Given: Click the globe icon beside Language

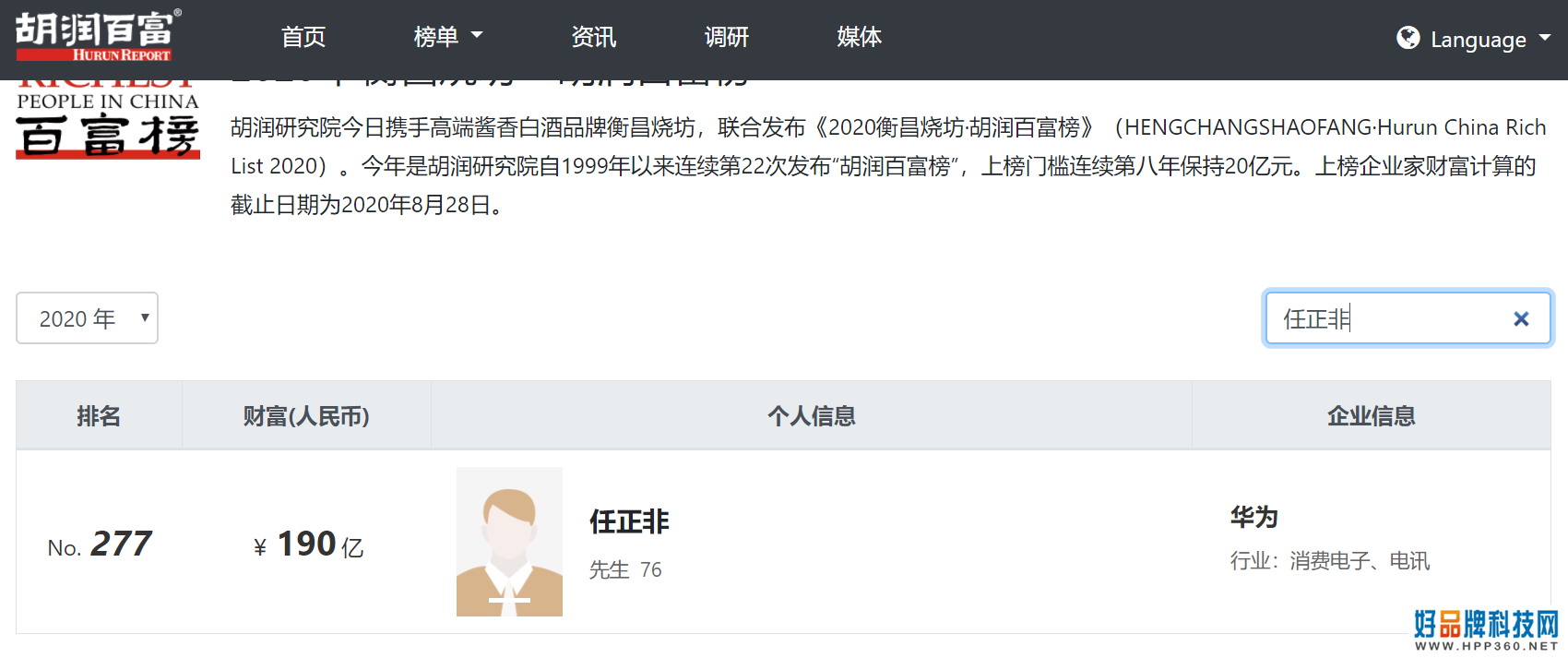Looking at the screenshot, I should tap(1408, 38).
